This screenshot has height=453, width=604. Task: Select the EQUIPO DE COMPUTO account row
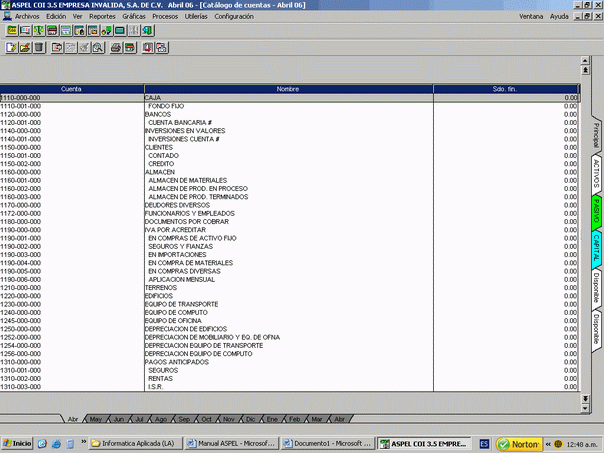289,312
